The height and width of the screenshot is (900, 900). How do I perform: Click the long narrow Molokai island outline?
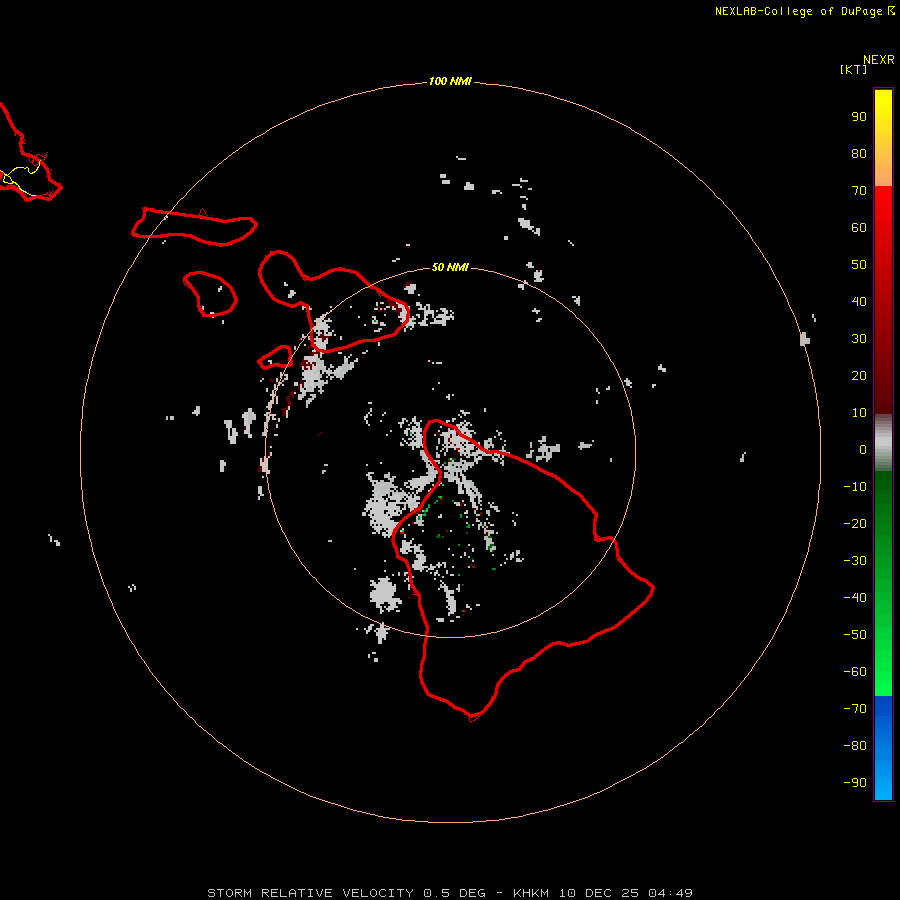(x=194, y=227)
